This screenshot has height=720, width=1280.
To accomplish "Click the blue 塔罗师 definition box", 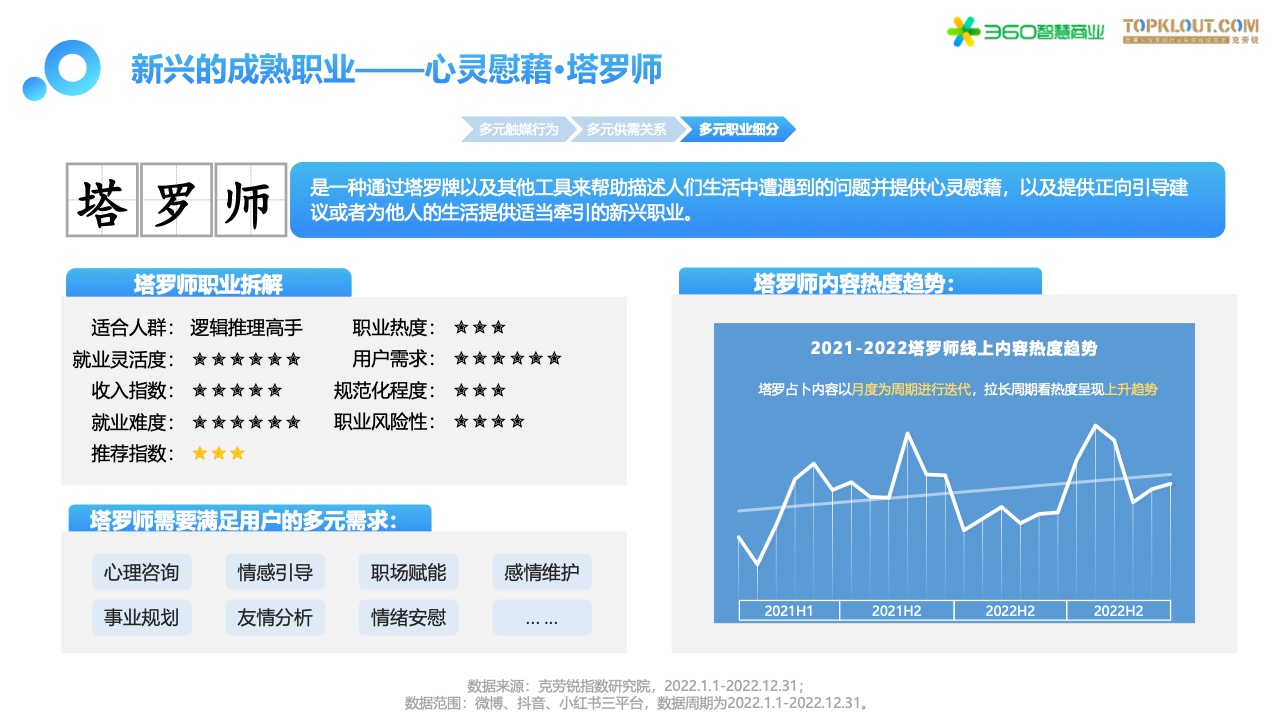I will click(x=757, y=200).
